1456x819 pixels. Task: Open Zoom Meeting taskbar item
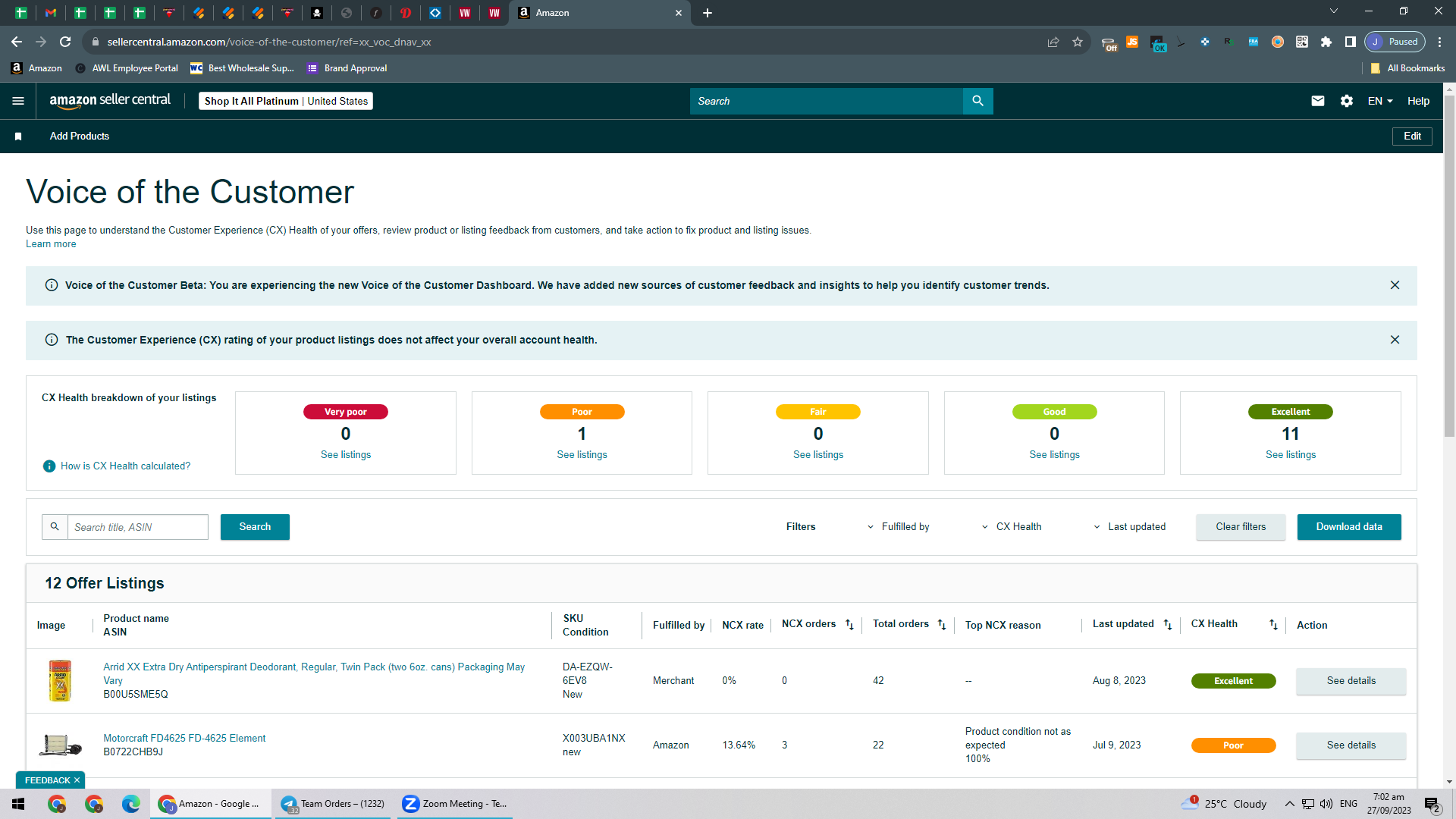[454, 804]
